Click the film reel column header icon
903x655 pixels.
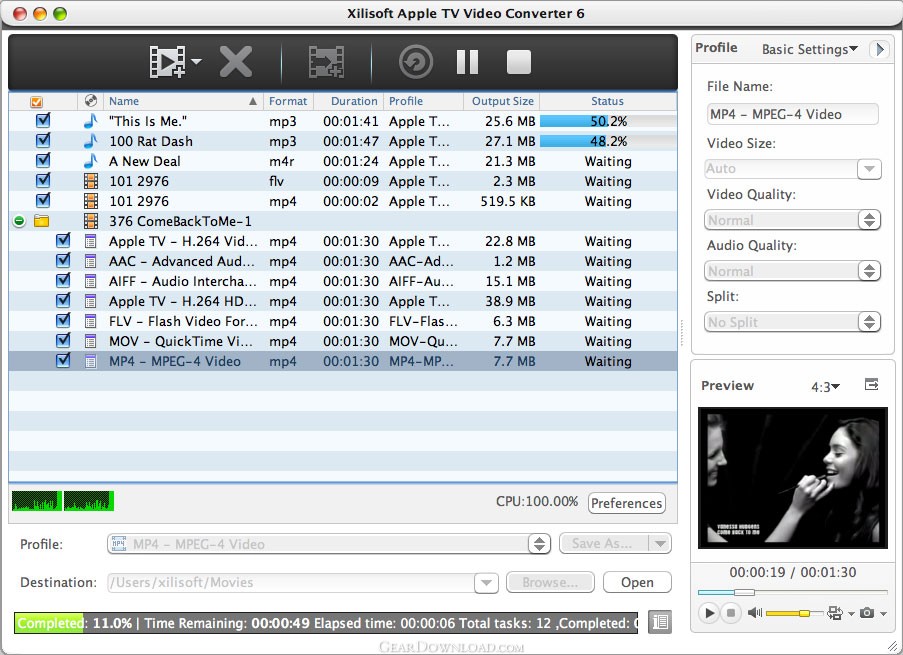90,101
